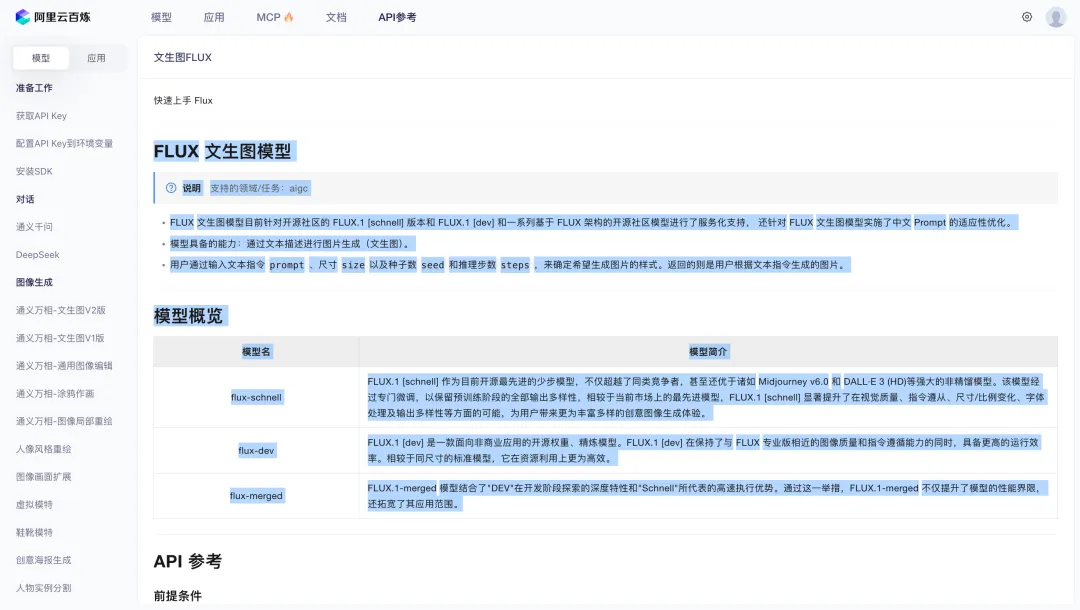
Task: Click the 模型具备的能力 bullet line
Action: 291,244
